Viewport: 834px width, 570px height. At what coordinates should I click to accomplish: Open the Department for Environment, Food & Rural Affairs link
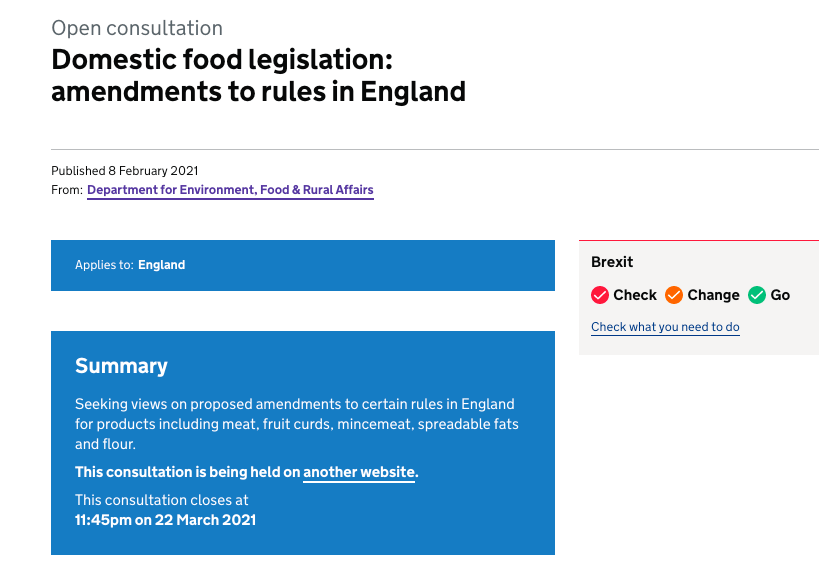230,190
